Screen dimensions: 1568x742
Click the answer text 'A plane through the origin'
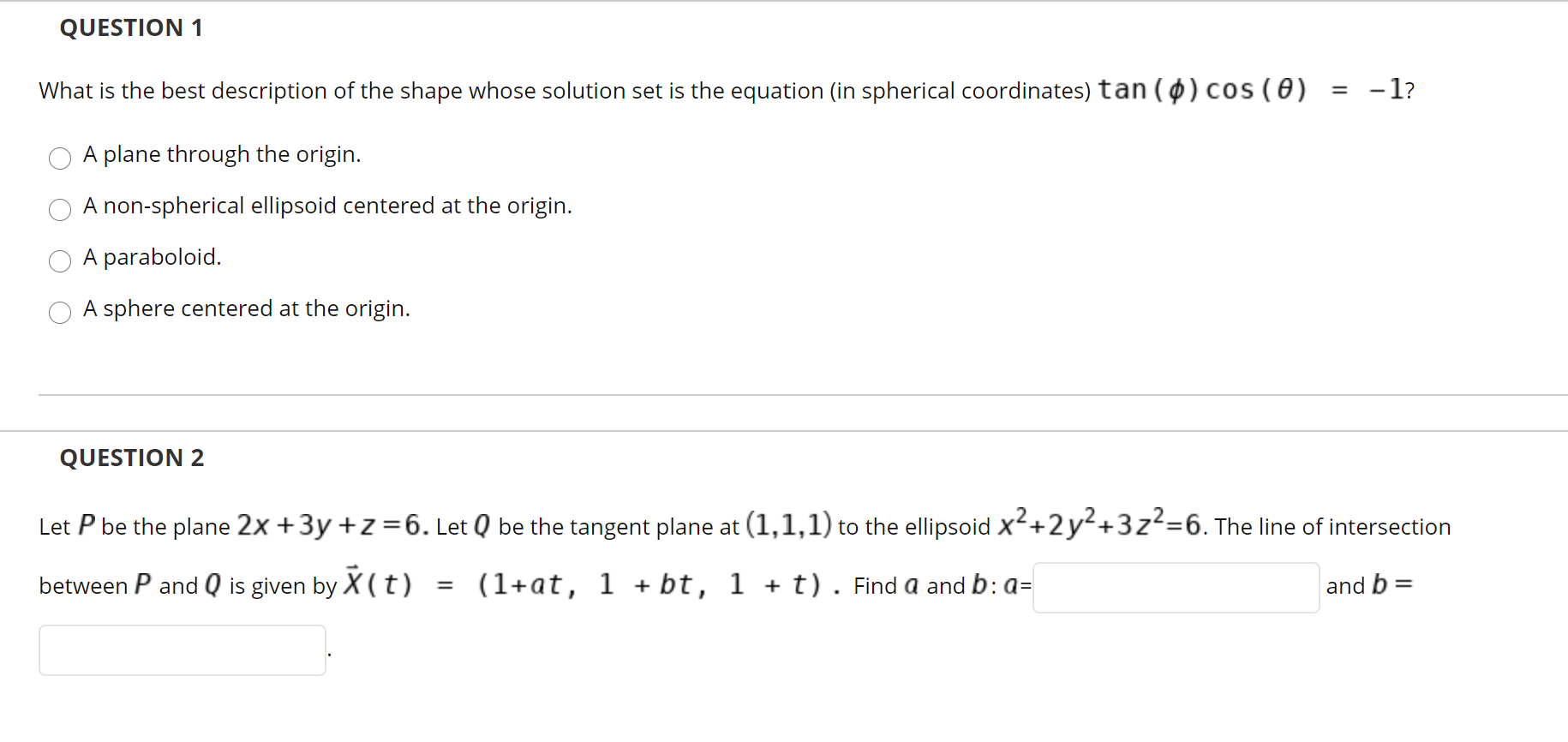221,154
